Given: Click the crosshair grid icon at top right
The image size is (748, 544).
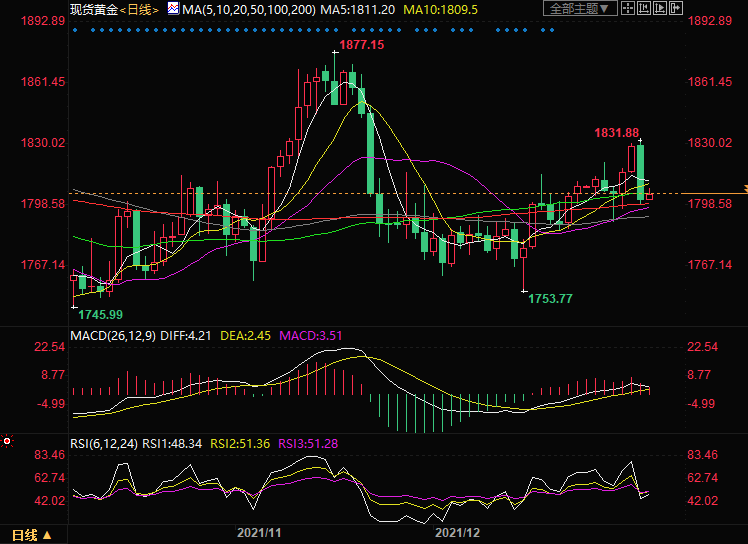Looking at the screenshot, I should coord(626,9).
